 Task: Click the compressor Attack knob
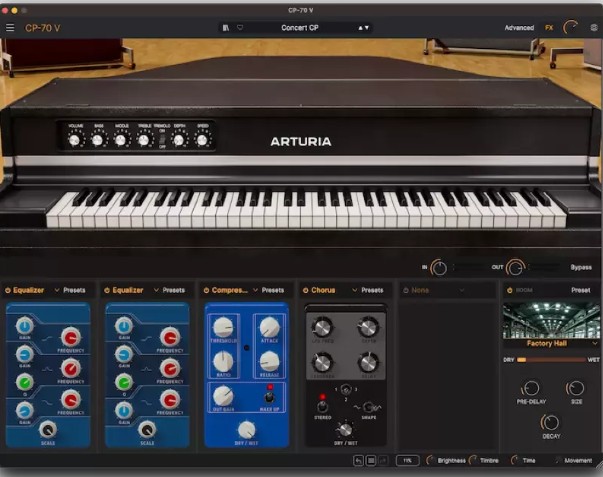pyautogui.click(x=269, y=327)
